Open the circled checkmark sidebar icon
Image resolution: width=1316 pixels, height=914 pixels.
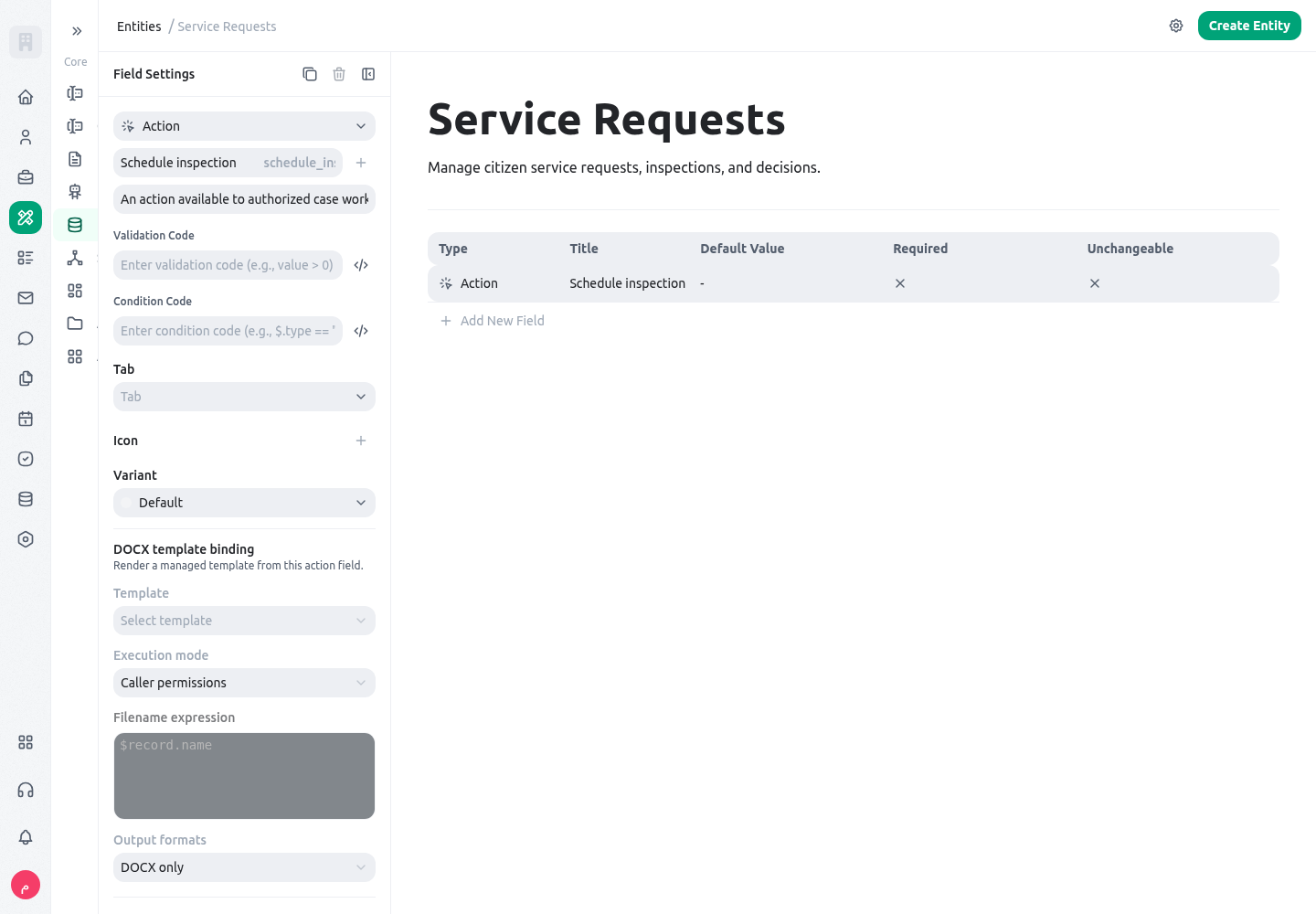point(26,459)
